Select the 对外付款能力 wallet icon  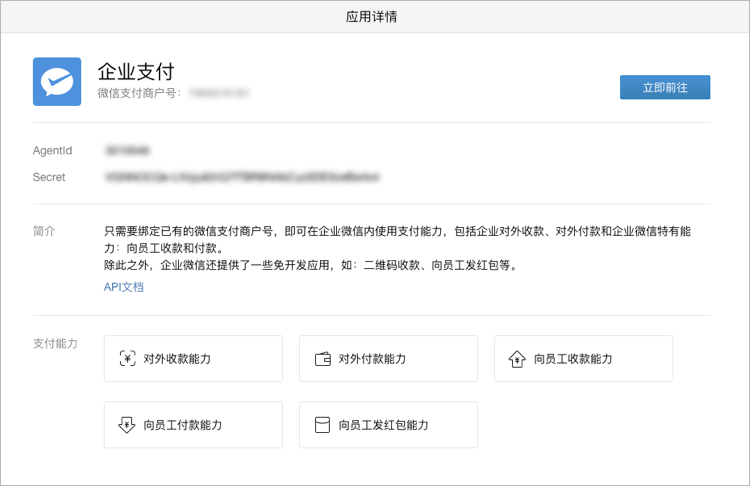(323, 359)
